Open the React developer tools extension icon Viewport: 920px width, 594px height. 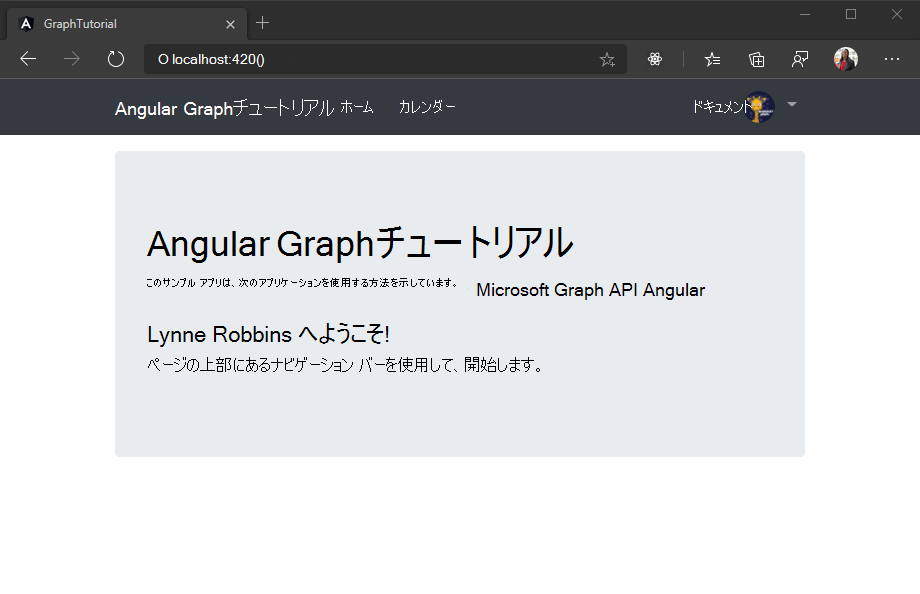point(655,59)
